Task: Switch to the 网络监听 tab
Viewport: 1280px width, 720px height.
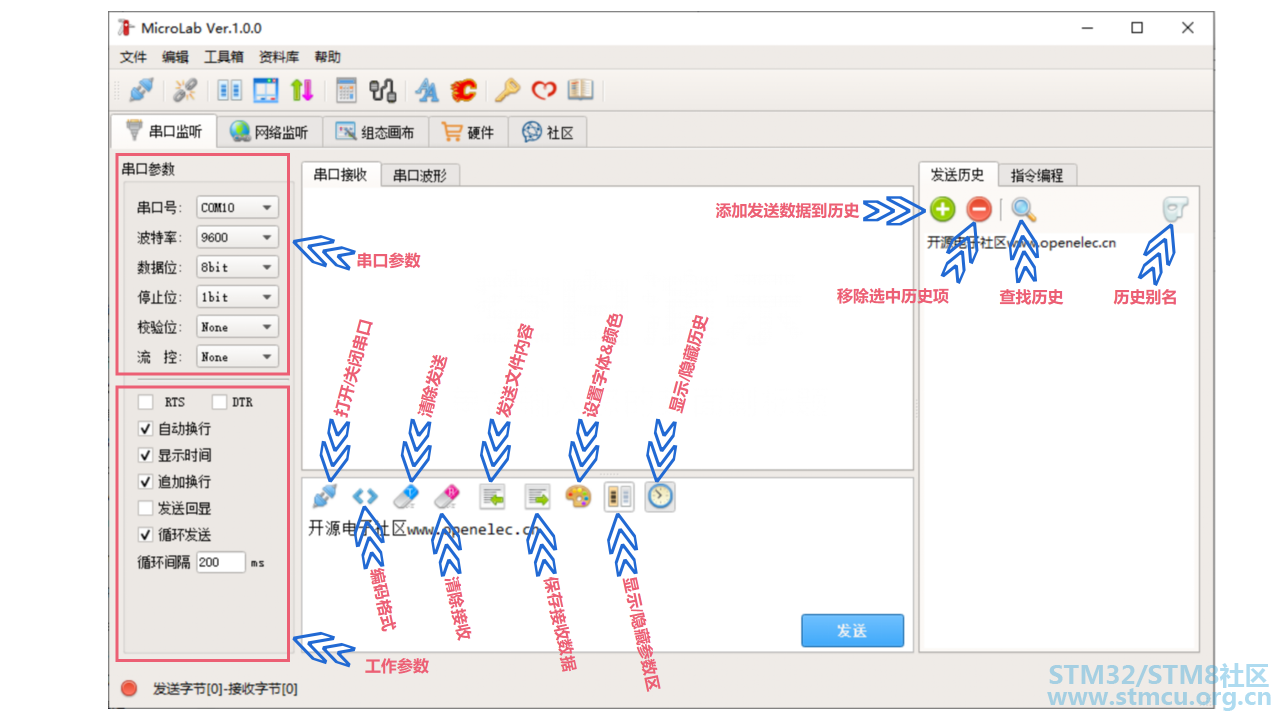Action: click(269, 132)
